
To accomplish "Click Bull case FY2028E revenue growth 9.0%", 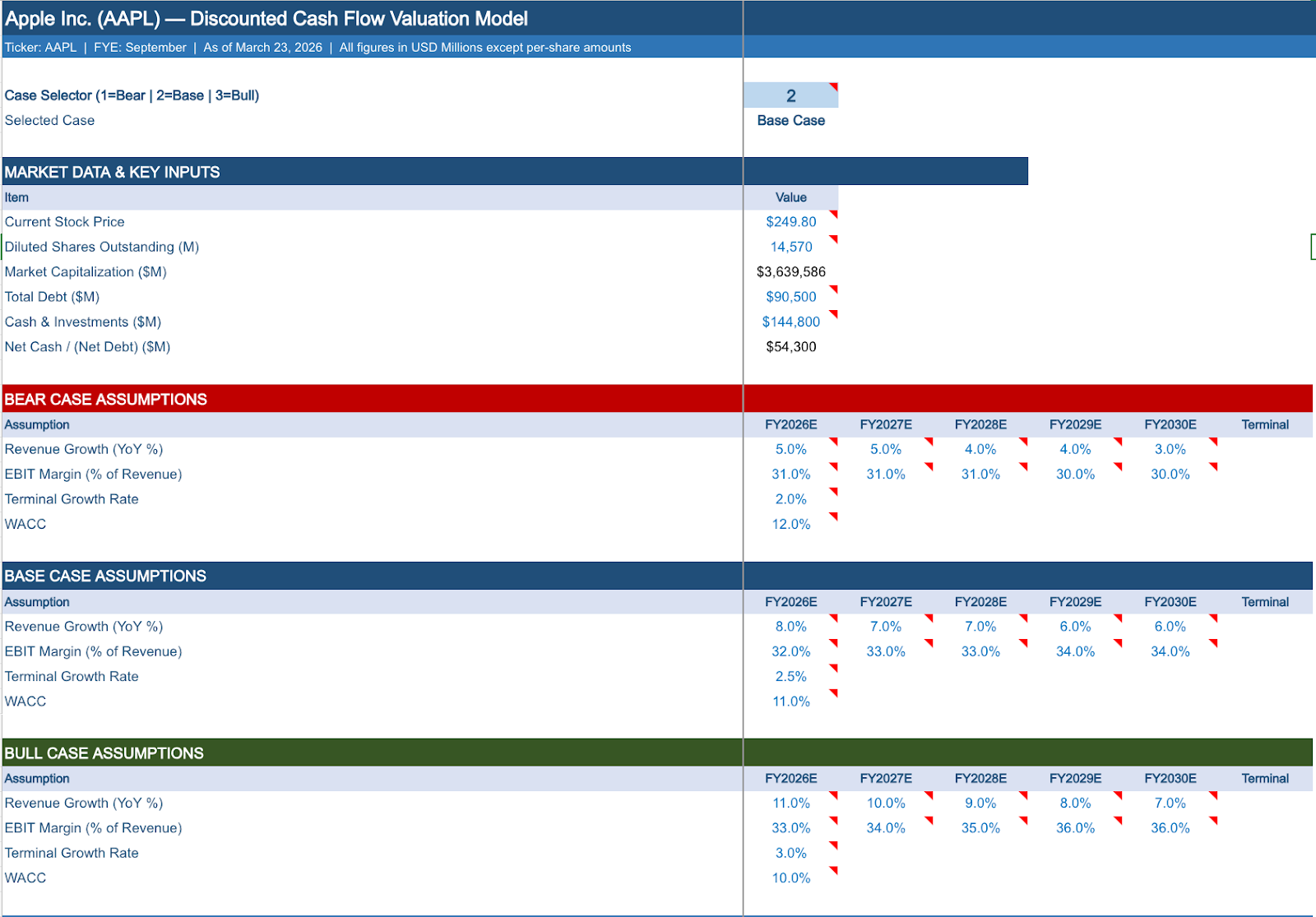I will click(980, 804).
